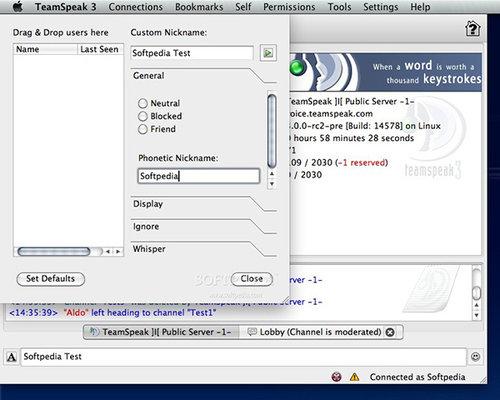Open the Permissions menu

[289, 7]
